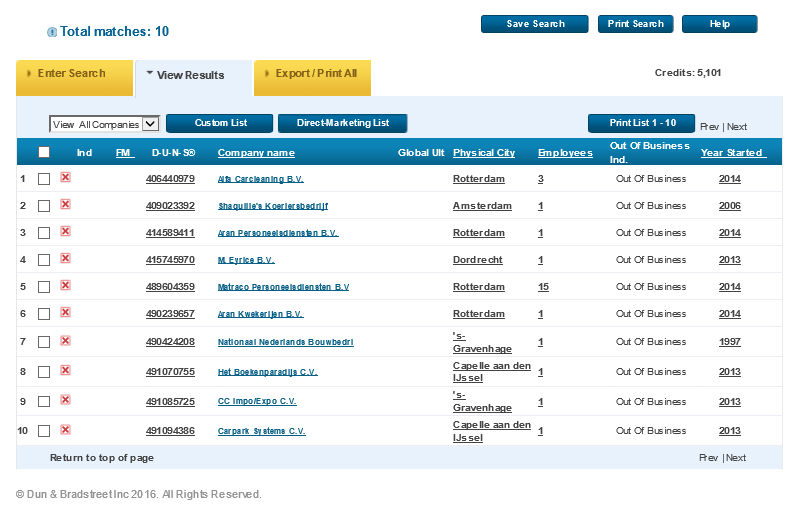Select checkbox for row 3 D-U-N-S 414589411
The height and width of the screenshot is (505, 796).
pos(44,232)
